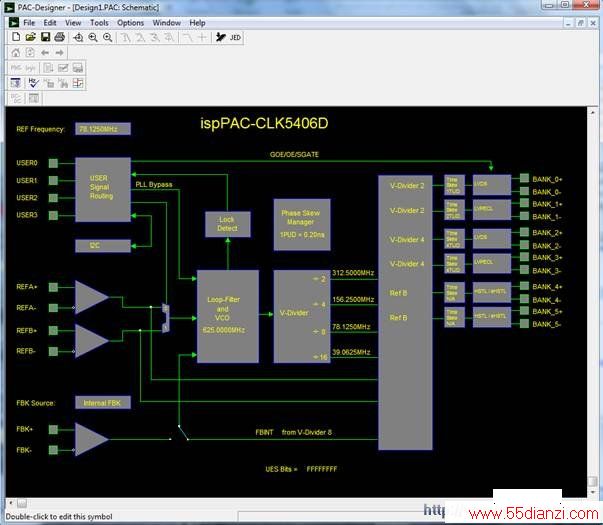The image size is (603, 525).
Task: Fit the schematic to window
Action: 78,37
